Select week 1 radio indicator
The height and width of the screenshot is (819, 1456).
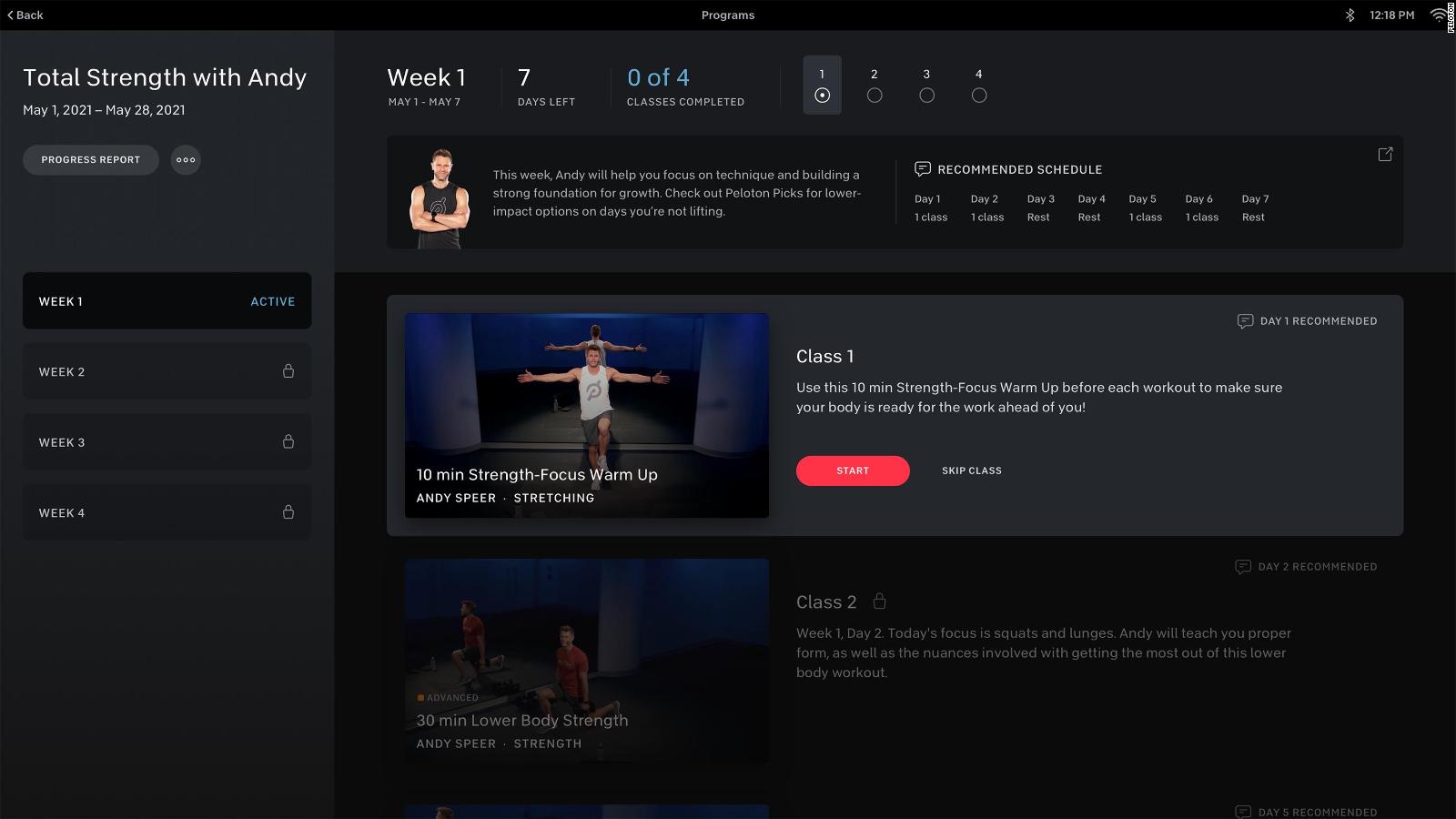(x=822, y=96)
